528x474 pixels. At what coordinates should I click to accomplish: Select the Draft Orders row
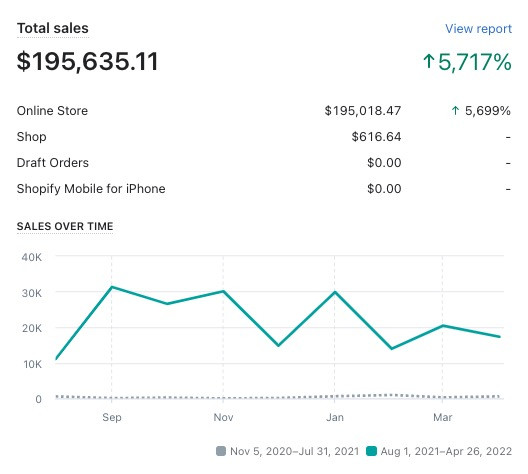[x=264, y=163]
